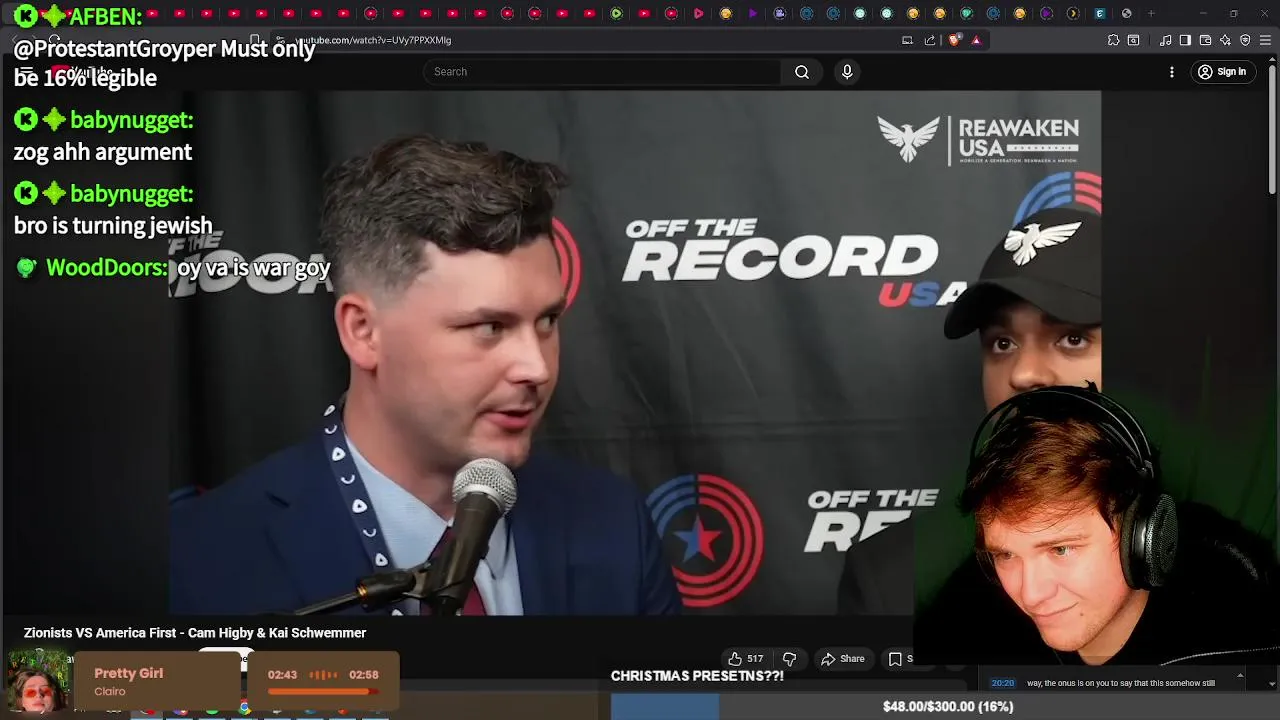
Task: Click the $48.00/$300.00 donation goal bar
Action: 945,707
